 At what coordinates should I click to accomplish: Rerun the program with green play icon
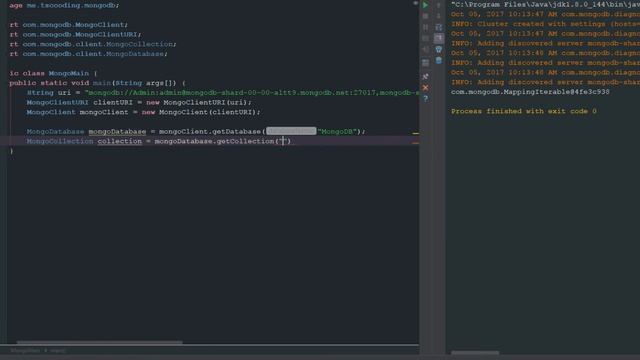(425, 5)
